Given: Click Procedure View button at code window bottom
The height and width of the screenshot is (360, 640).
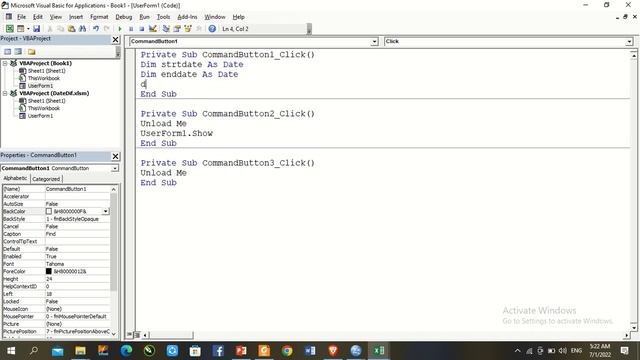Looking at the screenshot, I should 129,335.
